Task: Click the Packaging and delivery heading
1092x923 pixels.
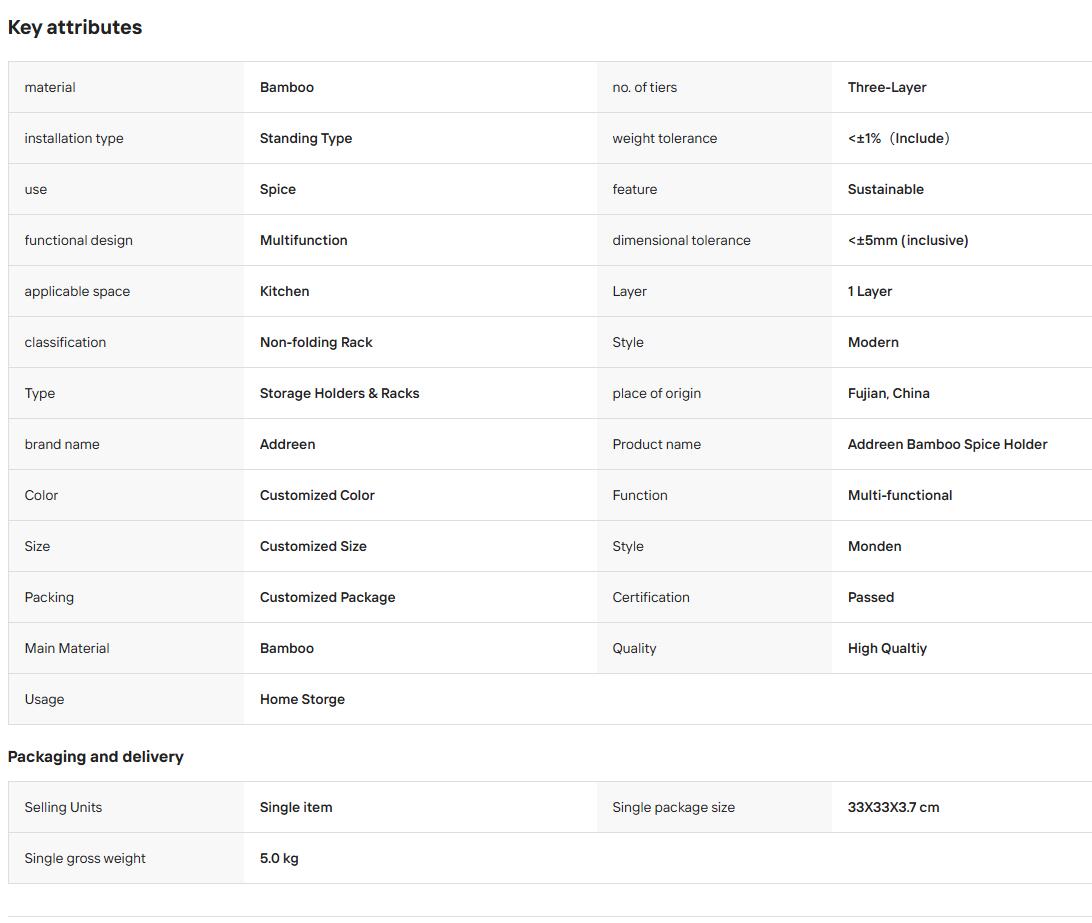Action: coord(95,757)
